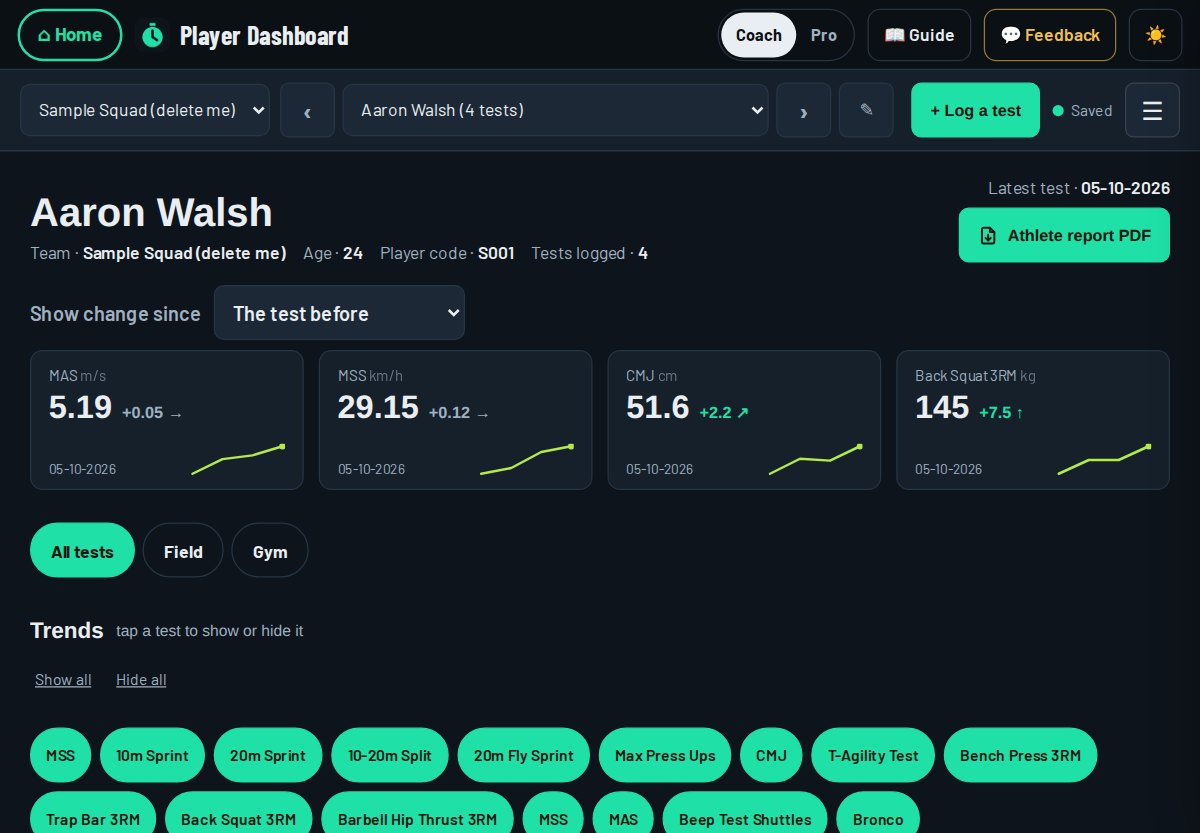
Task: Click the CMJ value 51.6
Action: [658, 407]
